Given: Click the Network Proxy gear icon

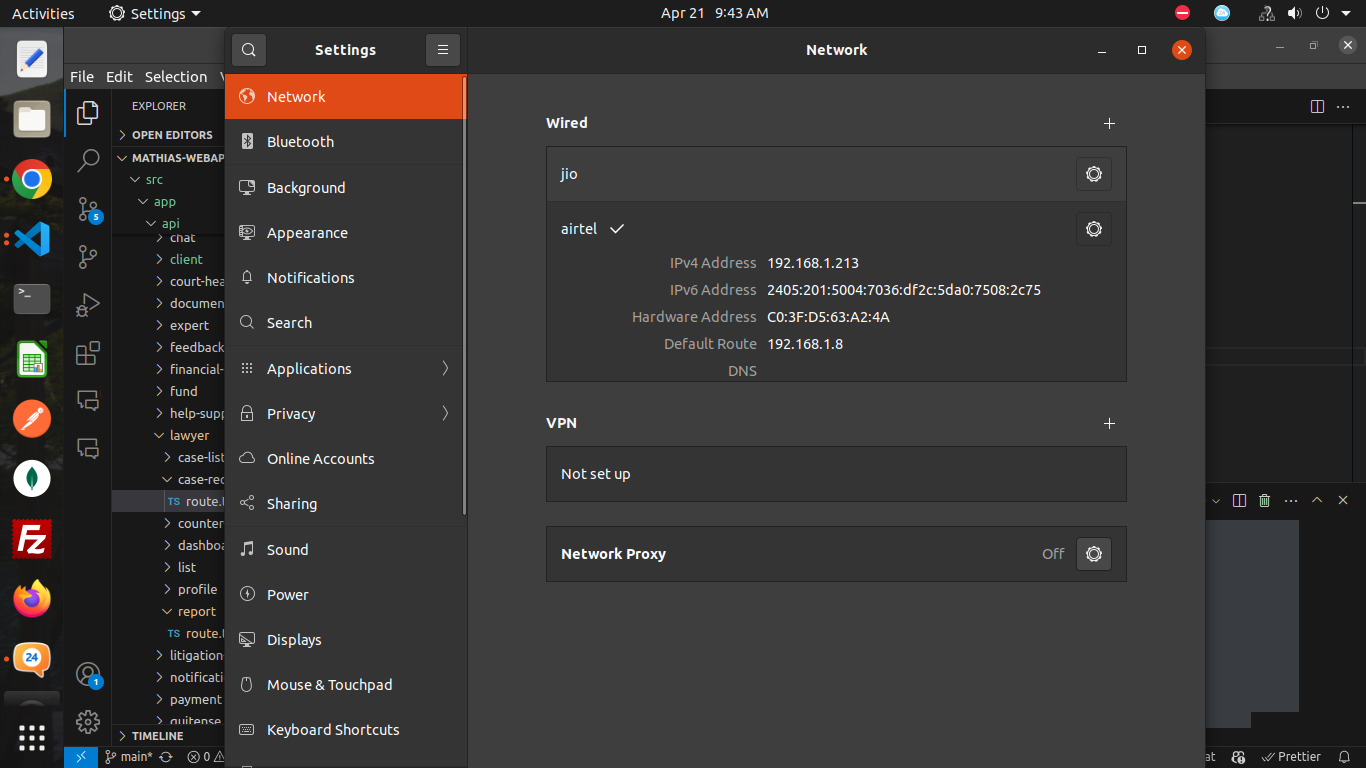Looking at the screenshot, I should tap(1093, 554).
